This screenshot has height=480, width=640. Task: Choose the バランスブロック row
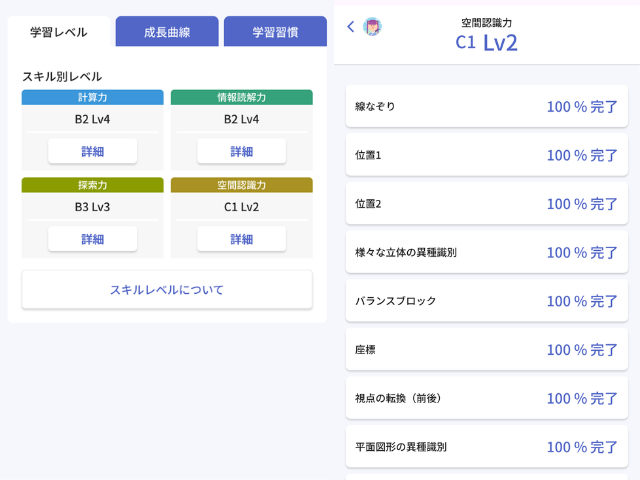487,301
